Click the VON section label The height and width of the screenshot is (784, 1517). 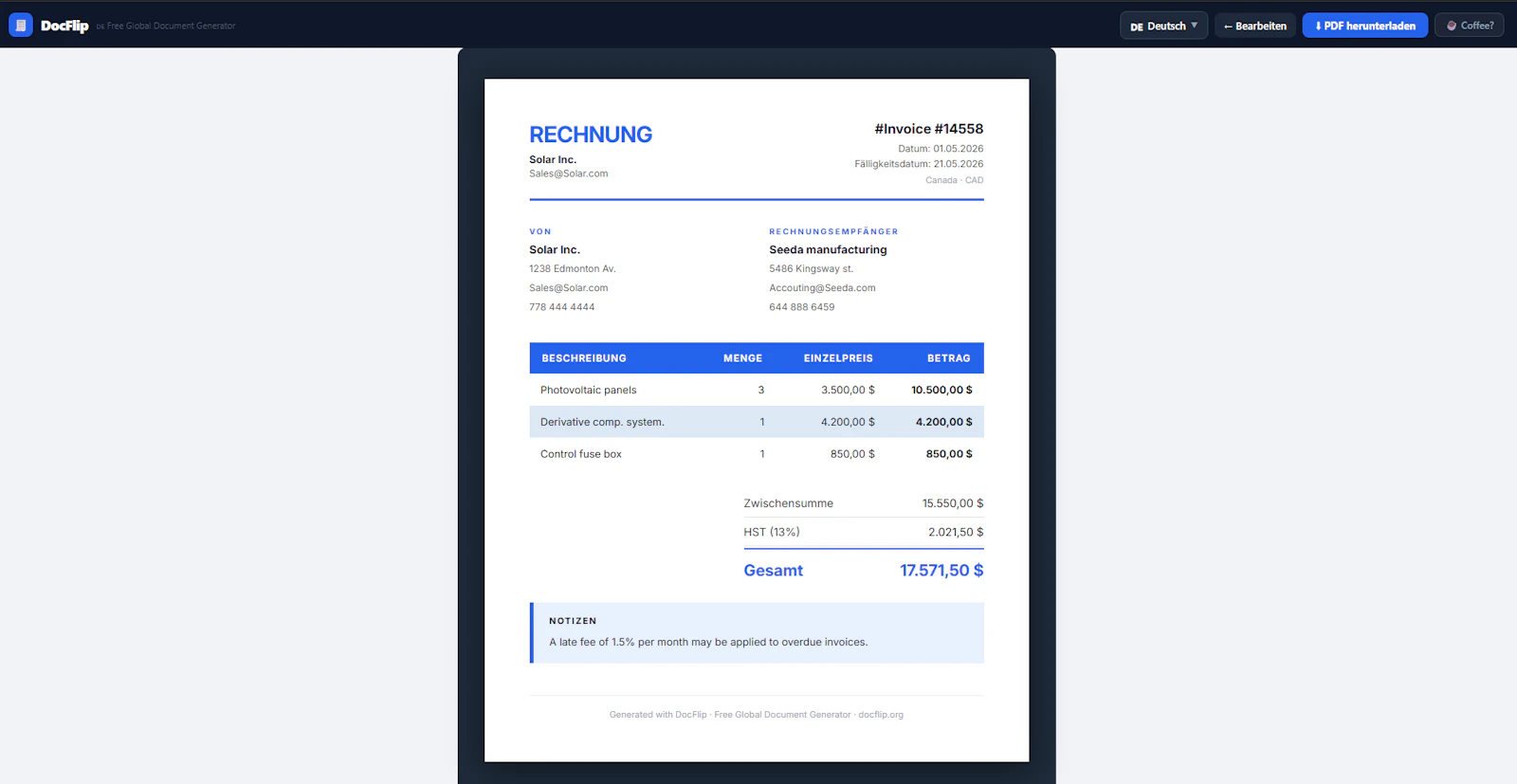[540, 231]
